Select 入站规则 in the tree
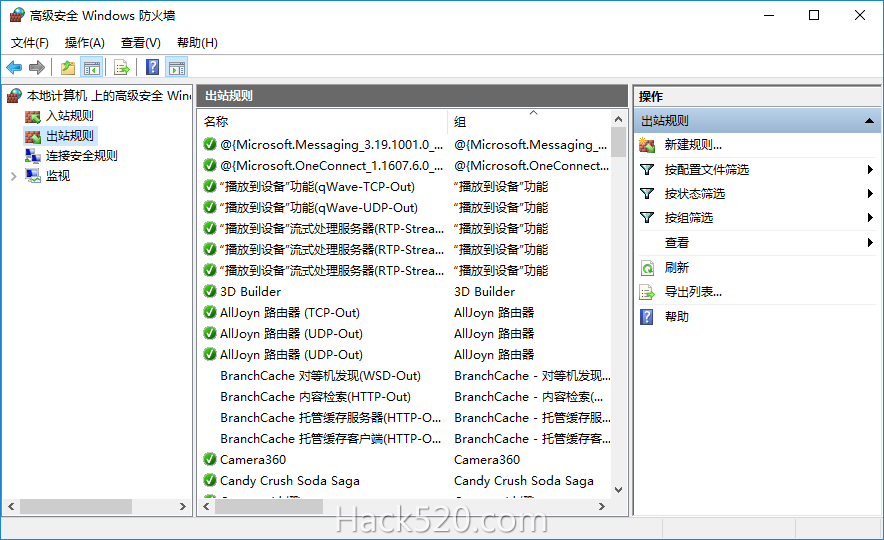 (x=69, y=116)
